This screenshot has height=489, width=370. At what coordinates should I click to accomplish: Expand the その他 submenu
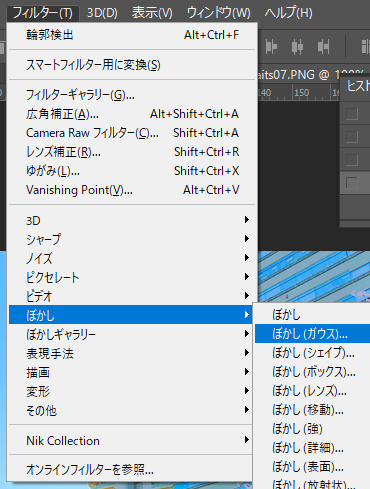[132, 410]
